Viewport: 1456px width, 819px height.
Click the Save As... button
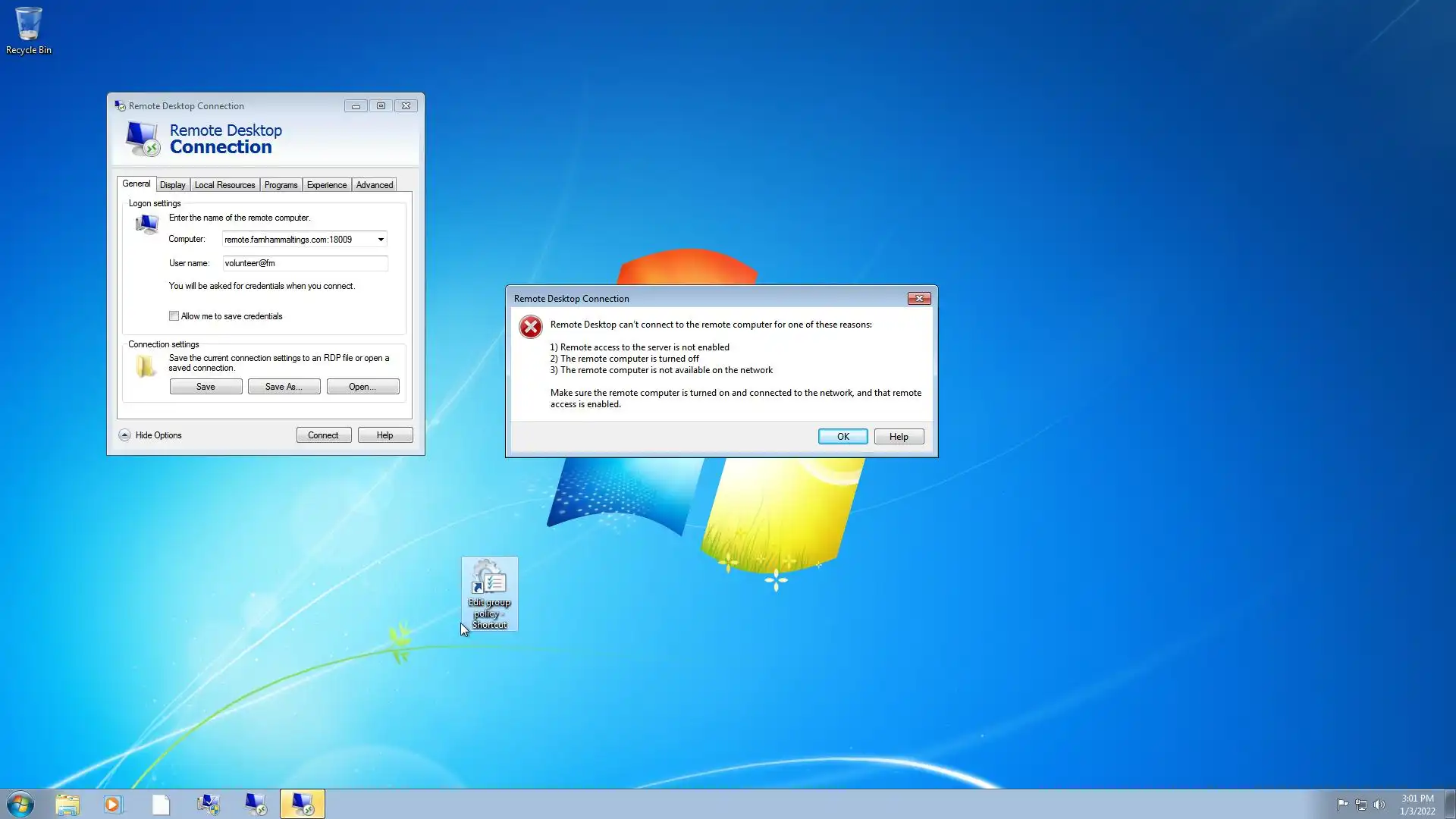(x=284, y=387)
